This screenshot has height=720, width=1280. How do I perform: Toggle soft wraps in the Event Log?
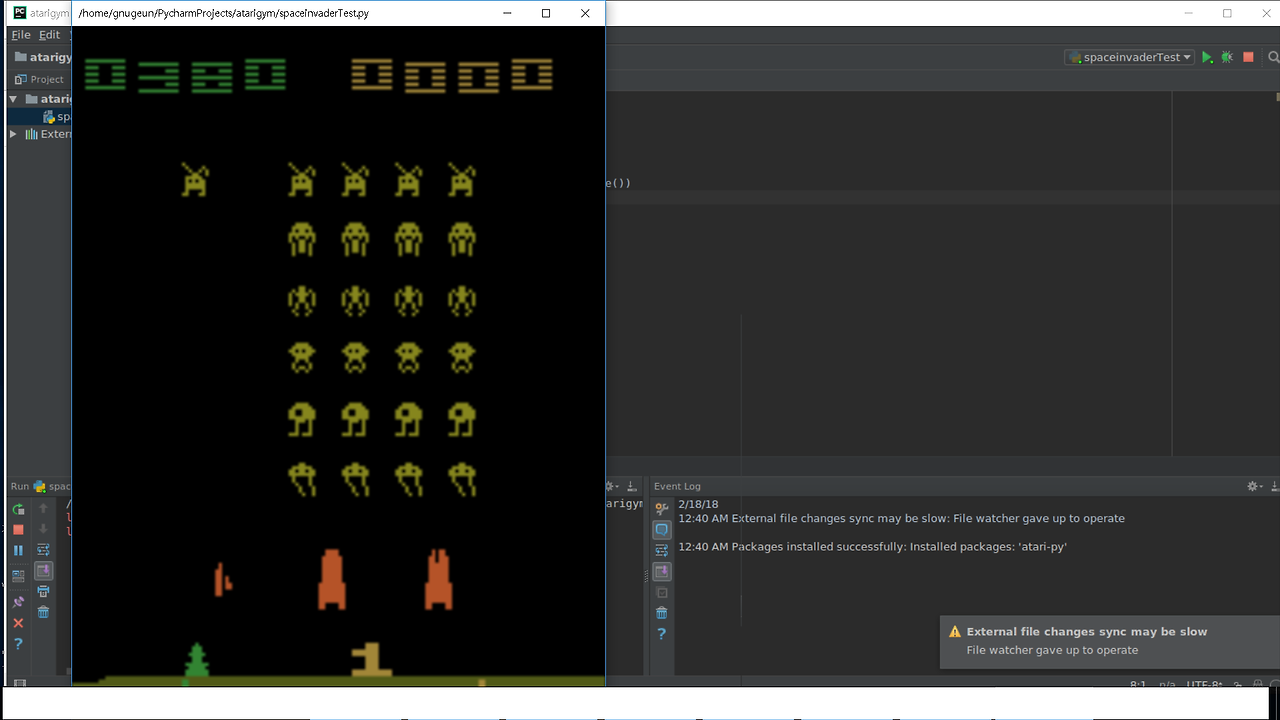pyautogui.click(x=661, y=551)
